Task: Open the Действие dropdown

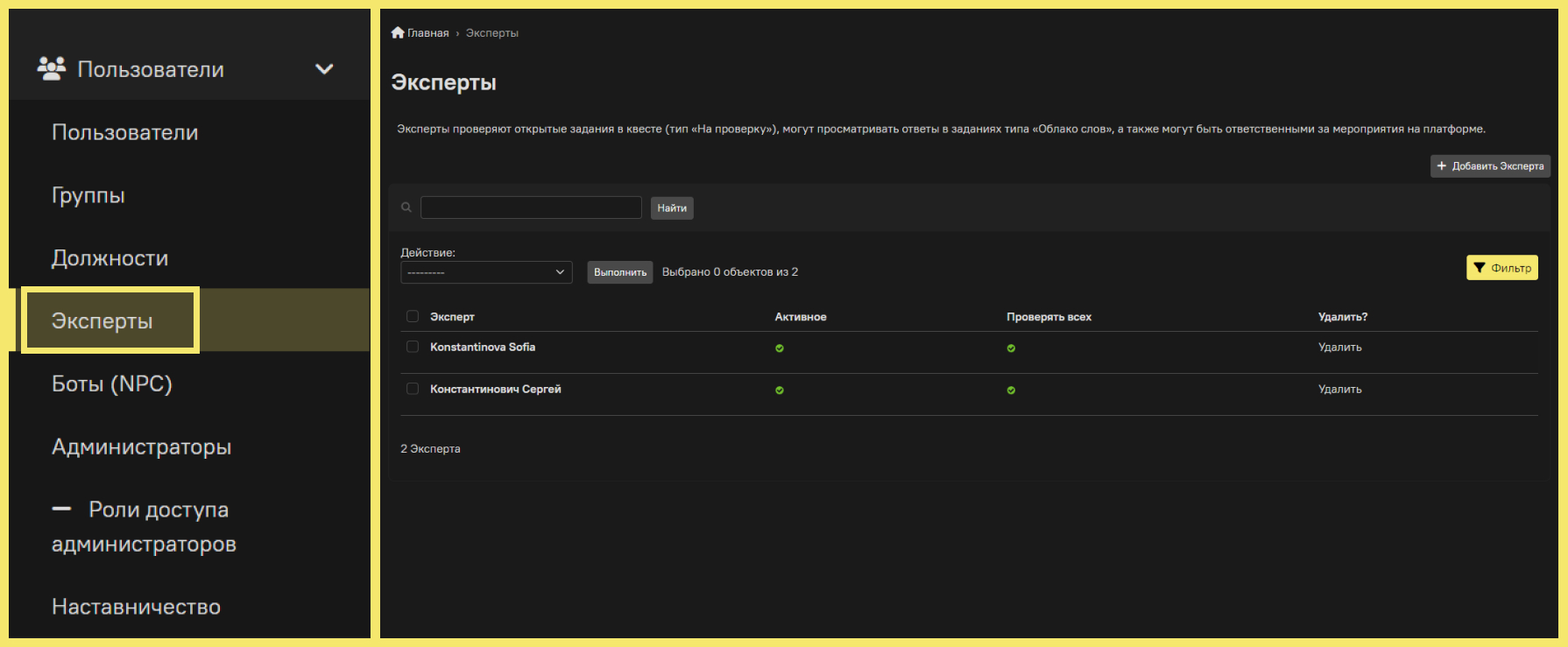Action: coord(486,272)
